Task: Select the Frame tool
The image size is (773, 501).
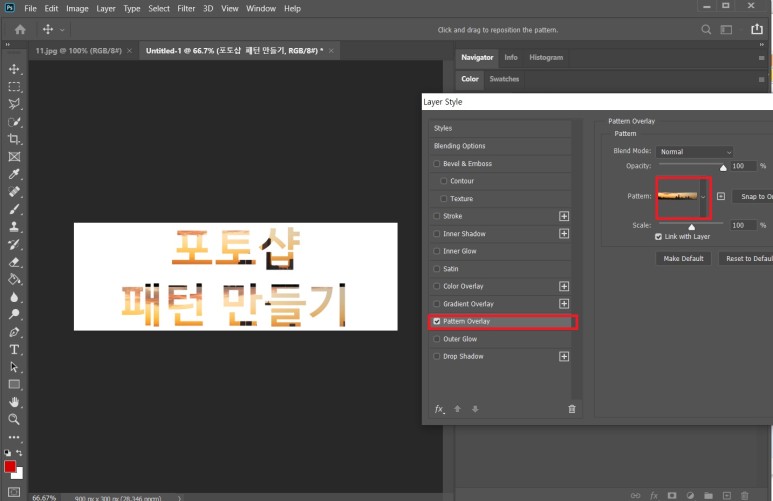Action: click(x=14, y=157)
